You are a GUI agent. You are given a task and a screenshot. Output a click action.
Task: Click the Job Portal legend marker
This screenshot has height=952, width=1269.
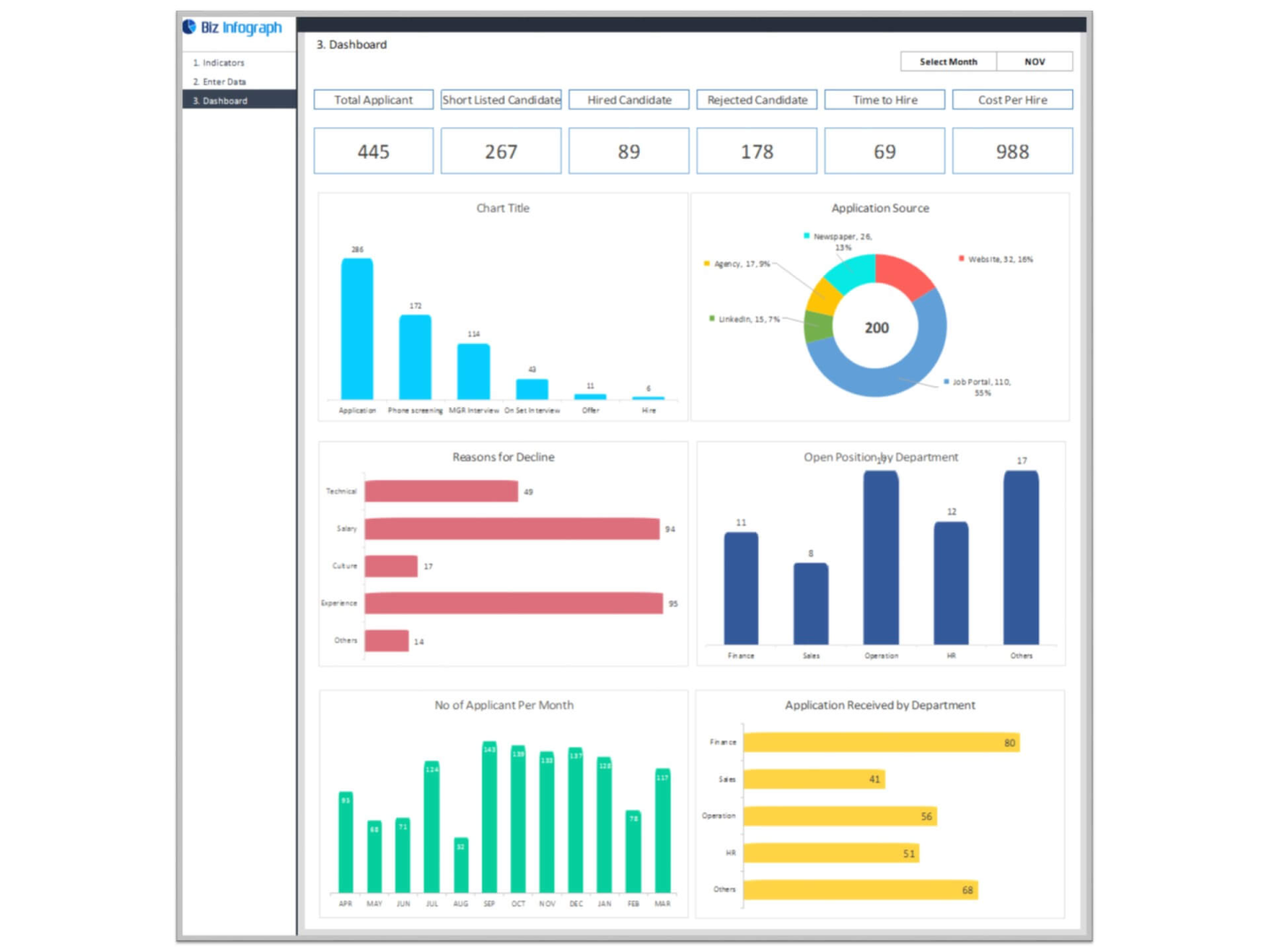[x=944, y=382]
